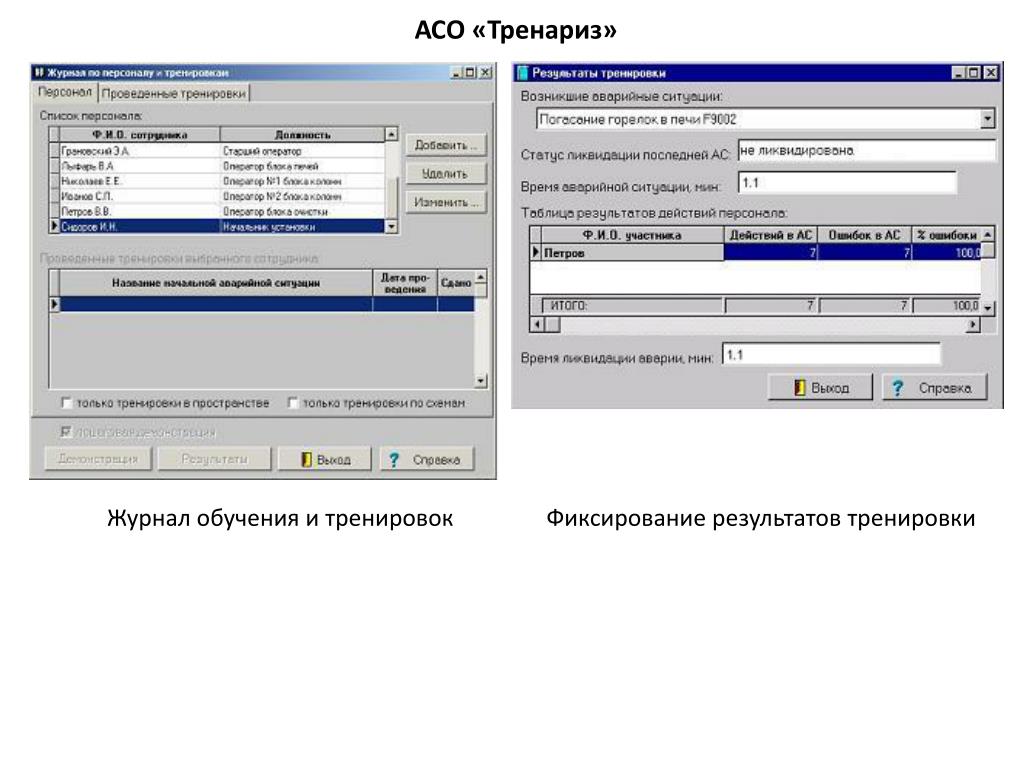Click the время ликвидации аварии field
Viewport: 1024px width, 768px height.
click(x=831, y=355)
